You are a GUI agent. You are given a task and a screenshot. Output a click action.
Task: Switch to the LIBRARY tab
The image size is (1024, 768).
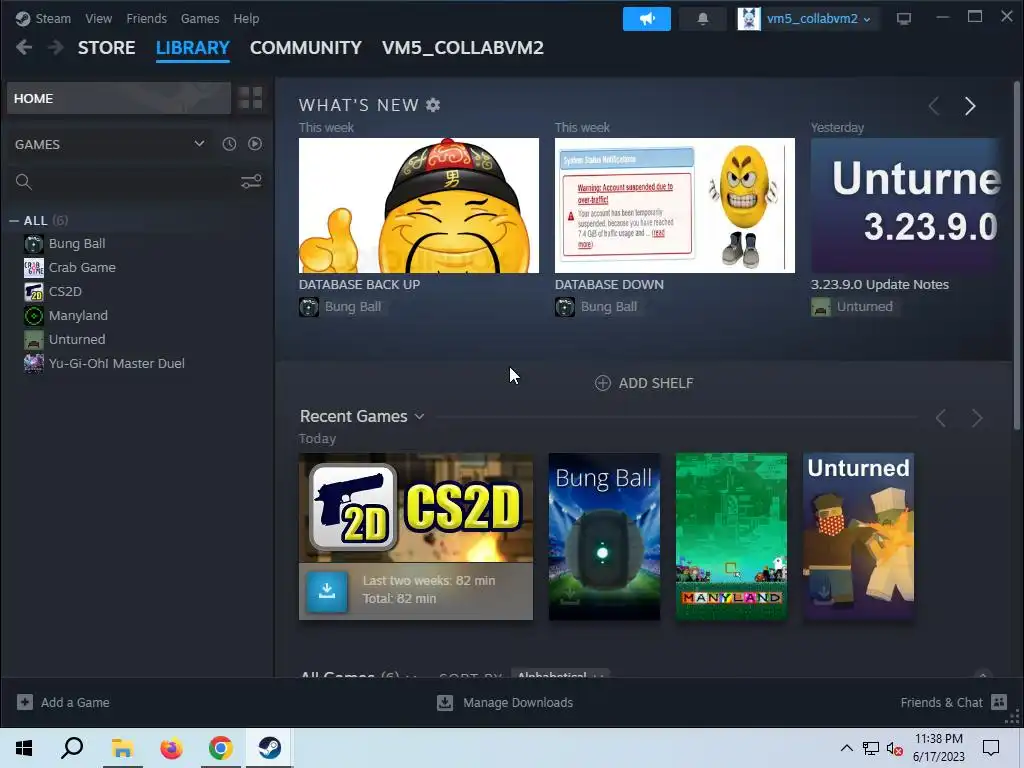tap(193, 48)
